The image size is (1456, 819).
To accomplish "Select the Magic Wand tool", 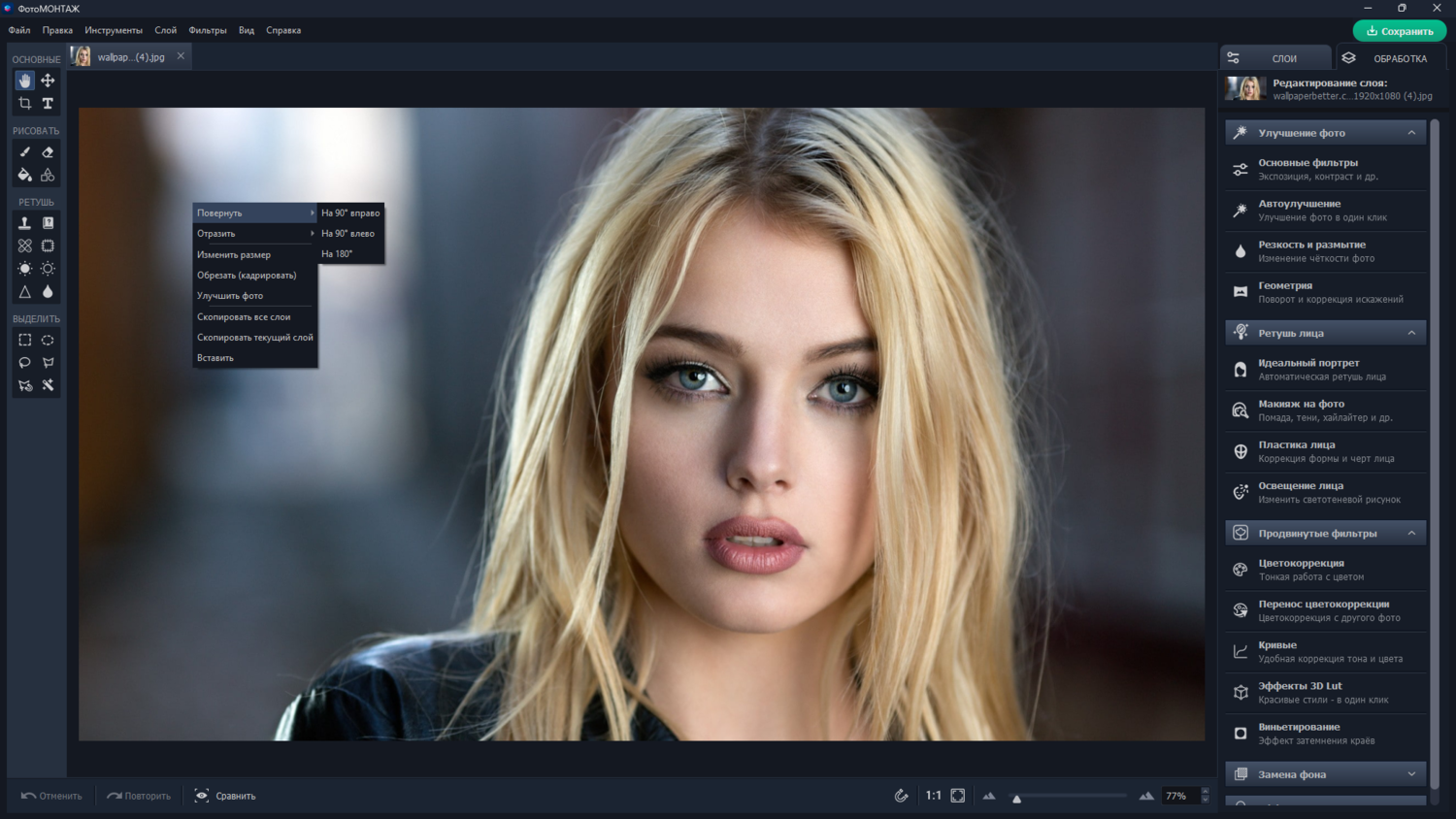I will (x=48, y=385).
